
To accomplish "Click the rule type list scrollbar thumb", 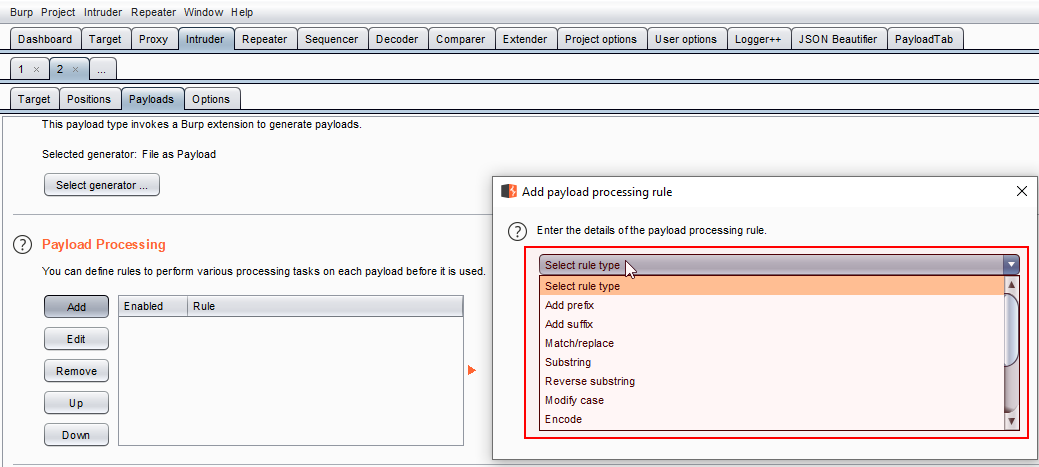I will click(1011, 329).
